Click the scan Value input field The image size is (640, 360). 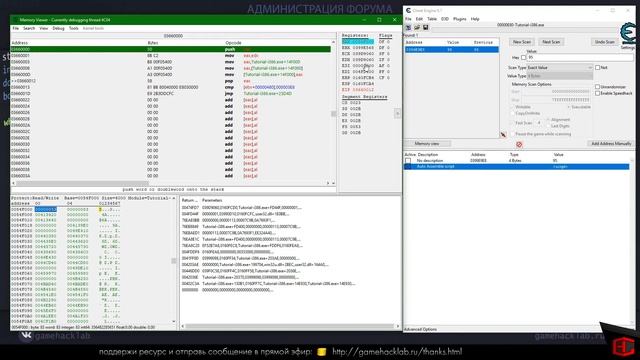tap(580, 58)
